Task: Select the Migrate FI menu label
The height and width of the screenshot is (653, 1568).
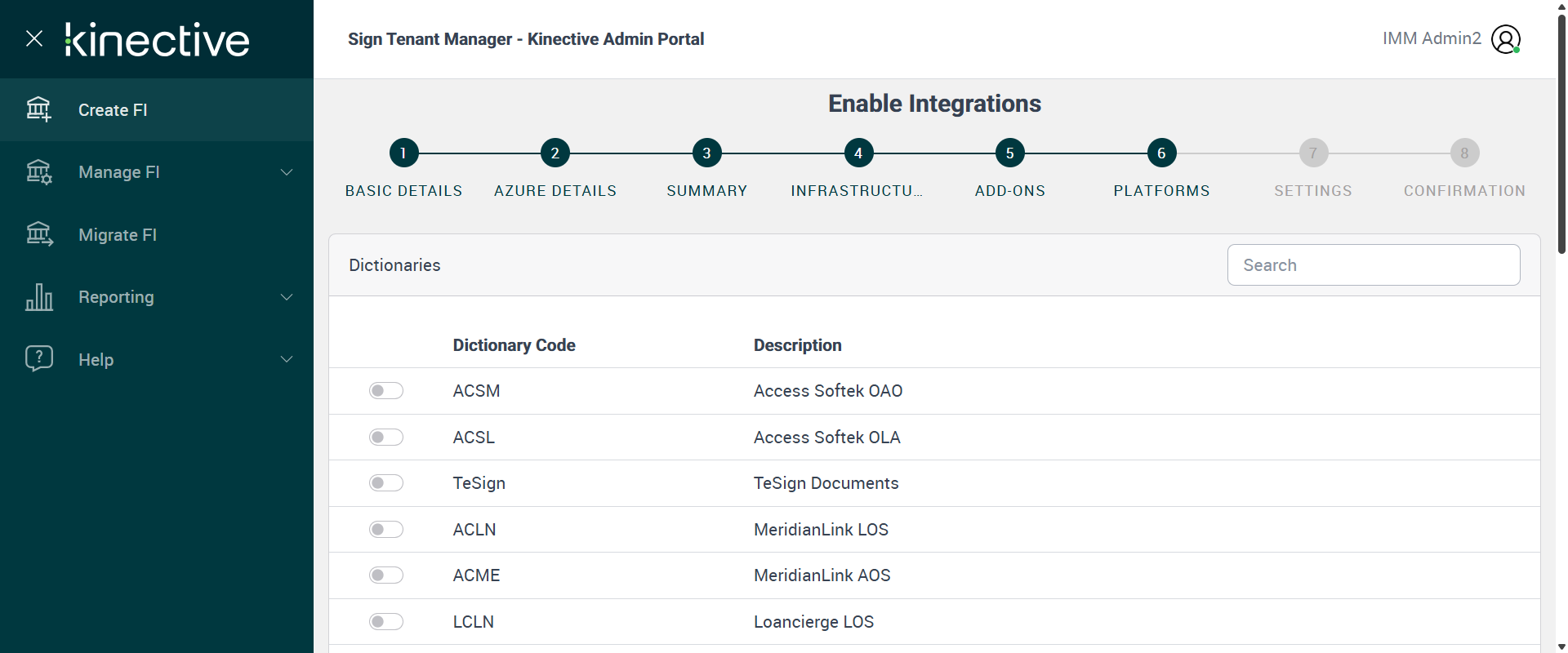Action: point(118,235)
